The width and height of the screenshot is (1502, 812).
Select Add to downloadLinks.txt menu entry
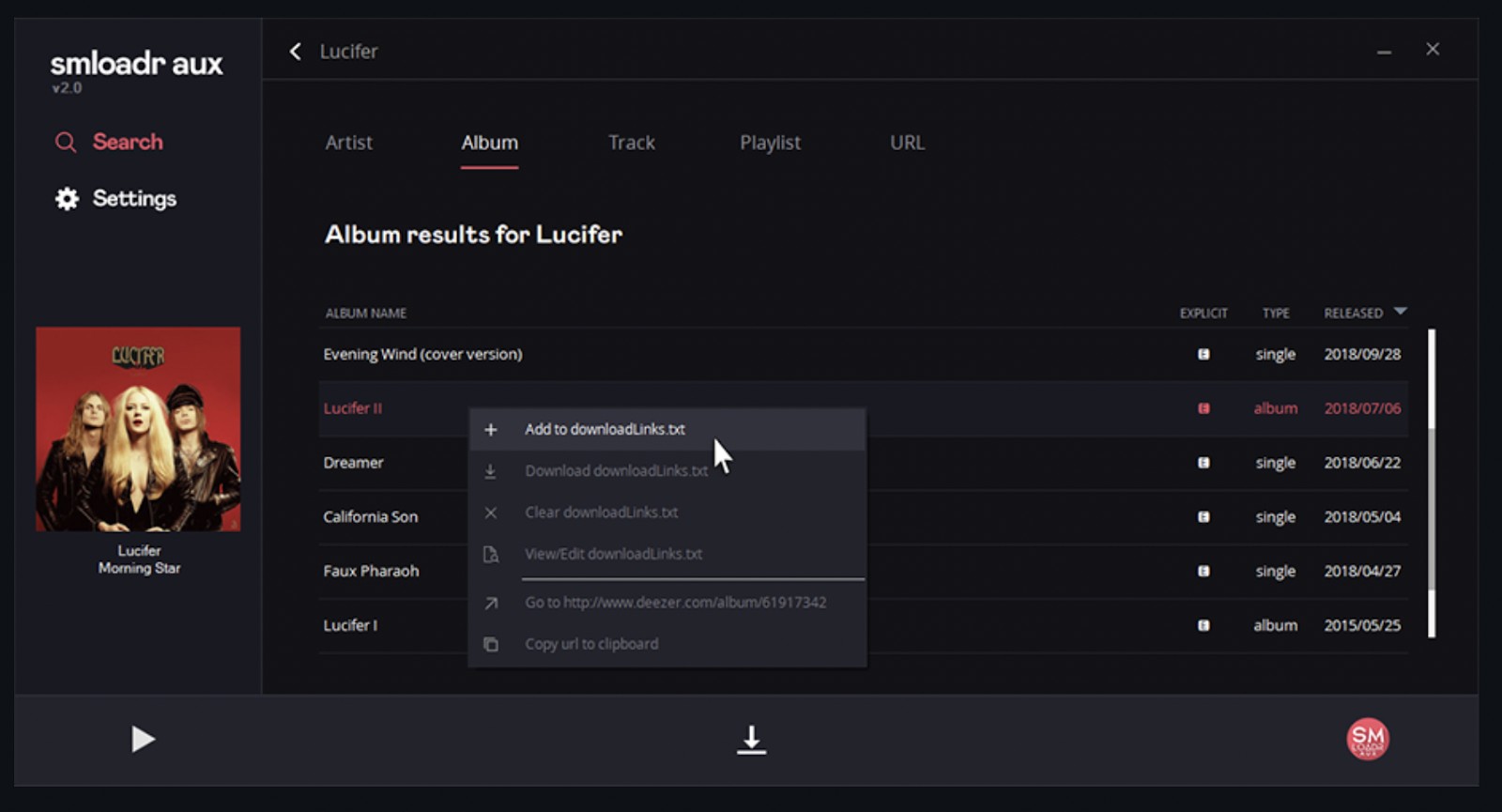click(x=667, y=429)
